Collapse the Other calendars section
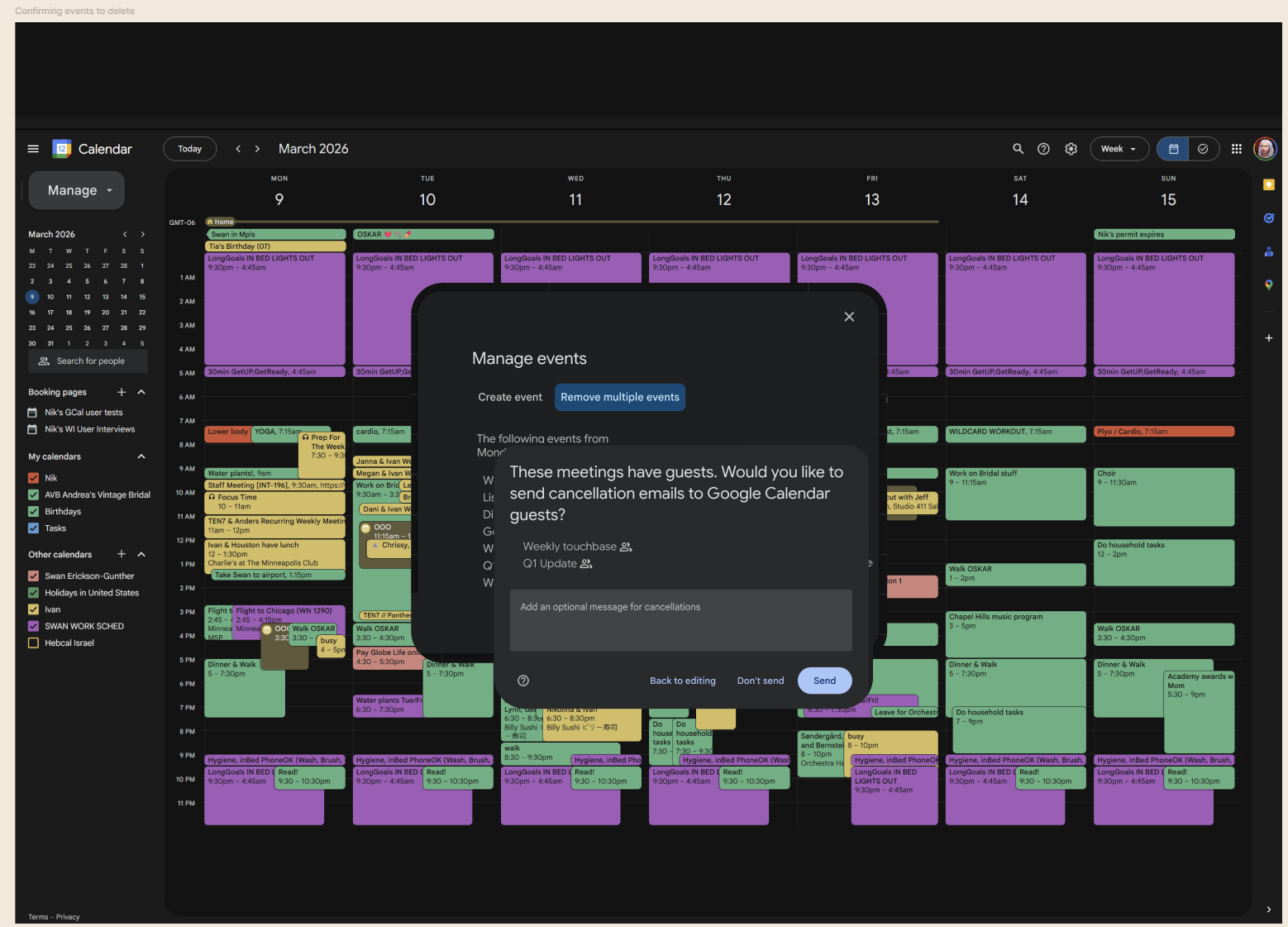Image resolution: width=1288 pixels, height=927 pixels. [141, 554]
